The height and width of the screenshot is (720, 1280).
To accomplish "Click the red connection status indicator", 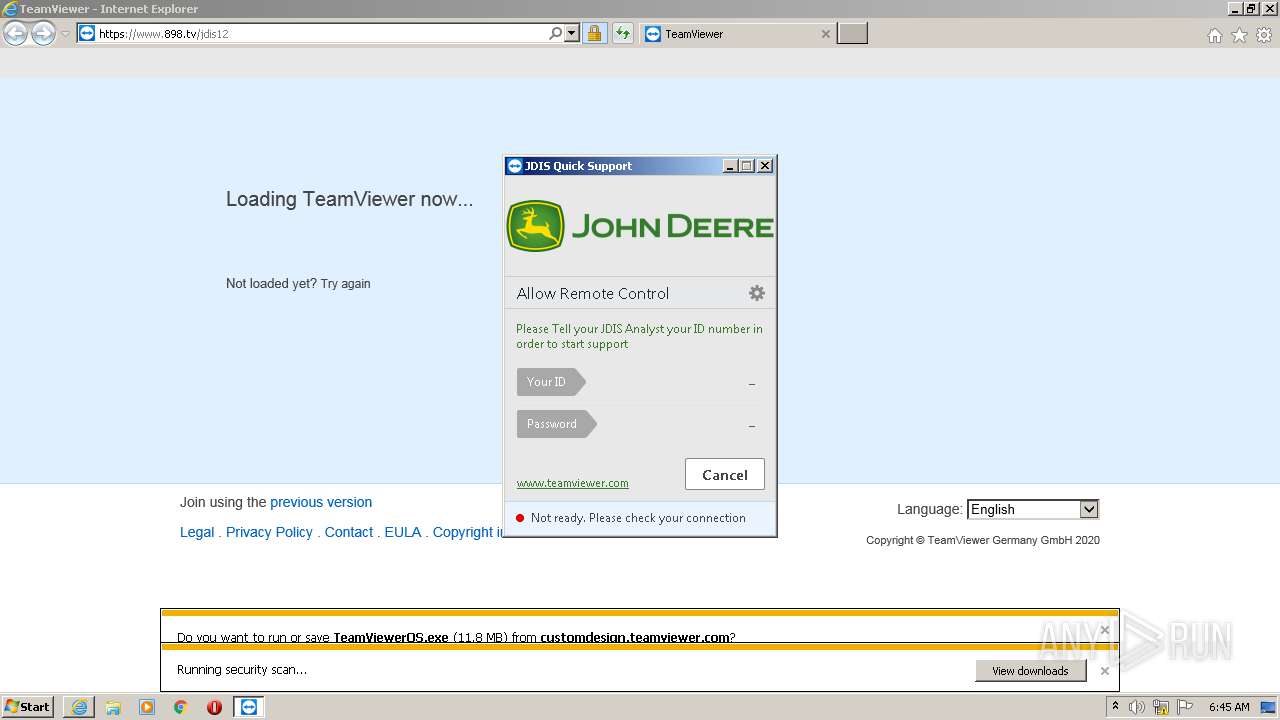I will click(x=520, y=518).
